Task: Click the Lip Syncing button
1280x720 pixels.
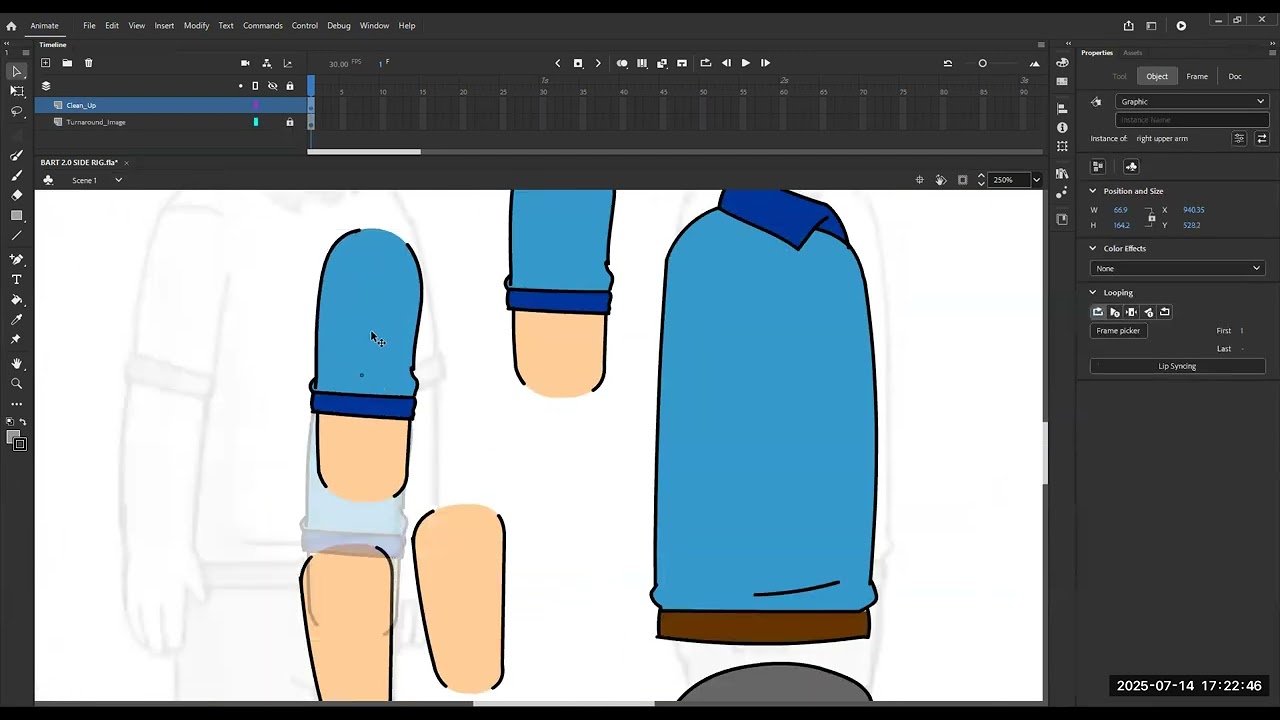Action: [1177, 366]
